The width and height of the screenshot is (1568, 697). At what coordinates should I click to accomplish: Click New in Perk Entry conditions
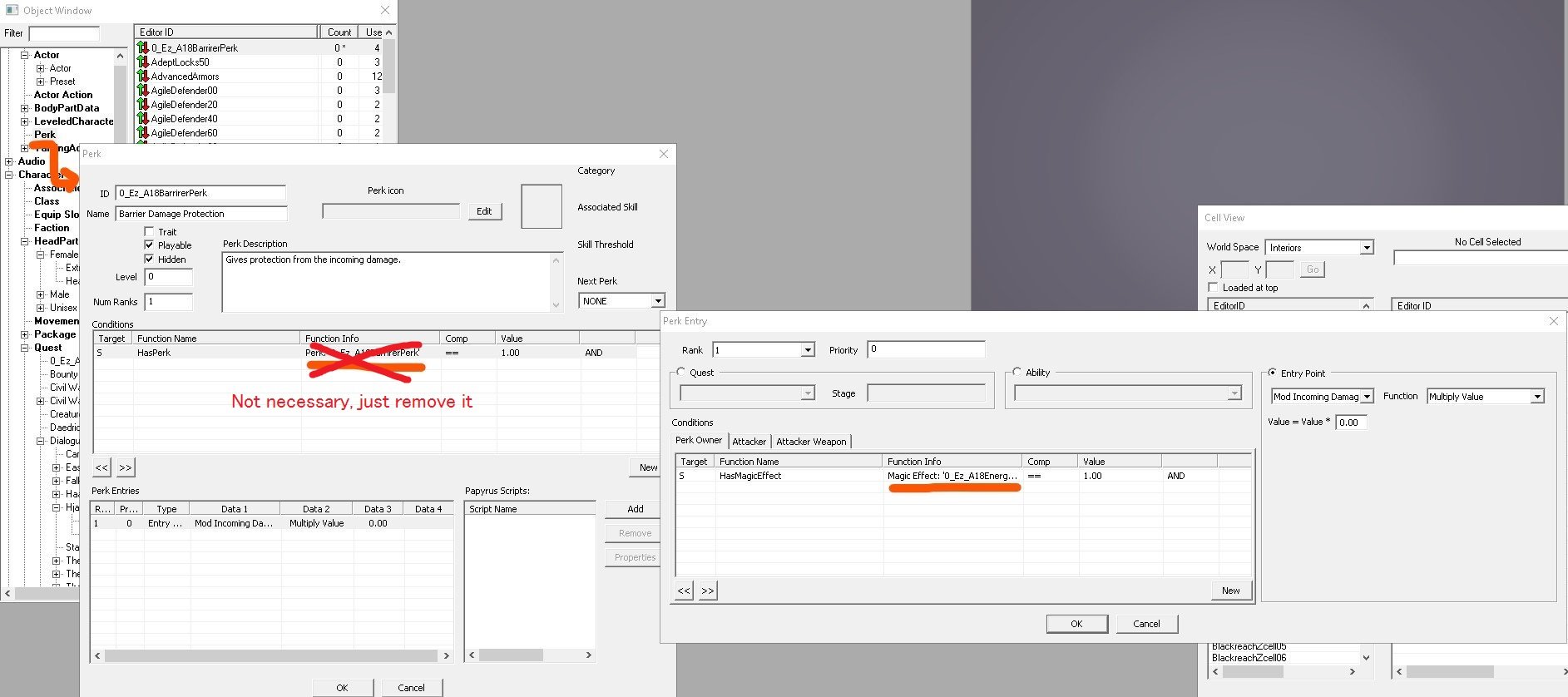point(1231,591)
